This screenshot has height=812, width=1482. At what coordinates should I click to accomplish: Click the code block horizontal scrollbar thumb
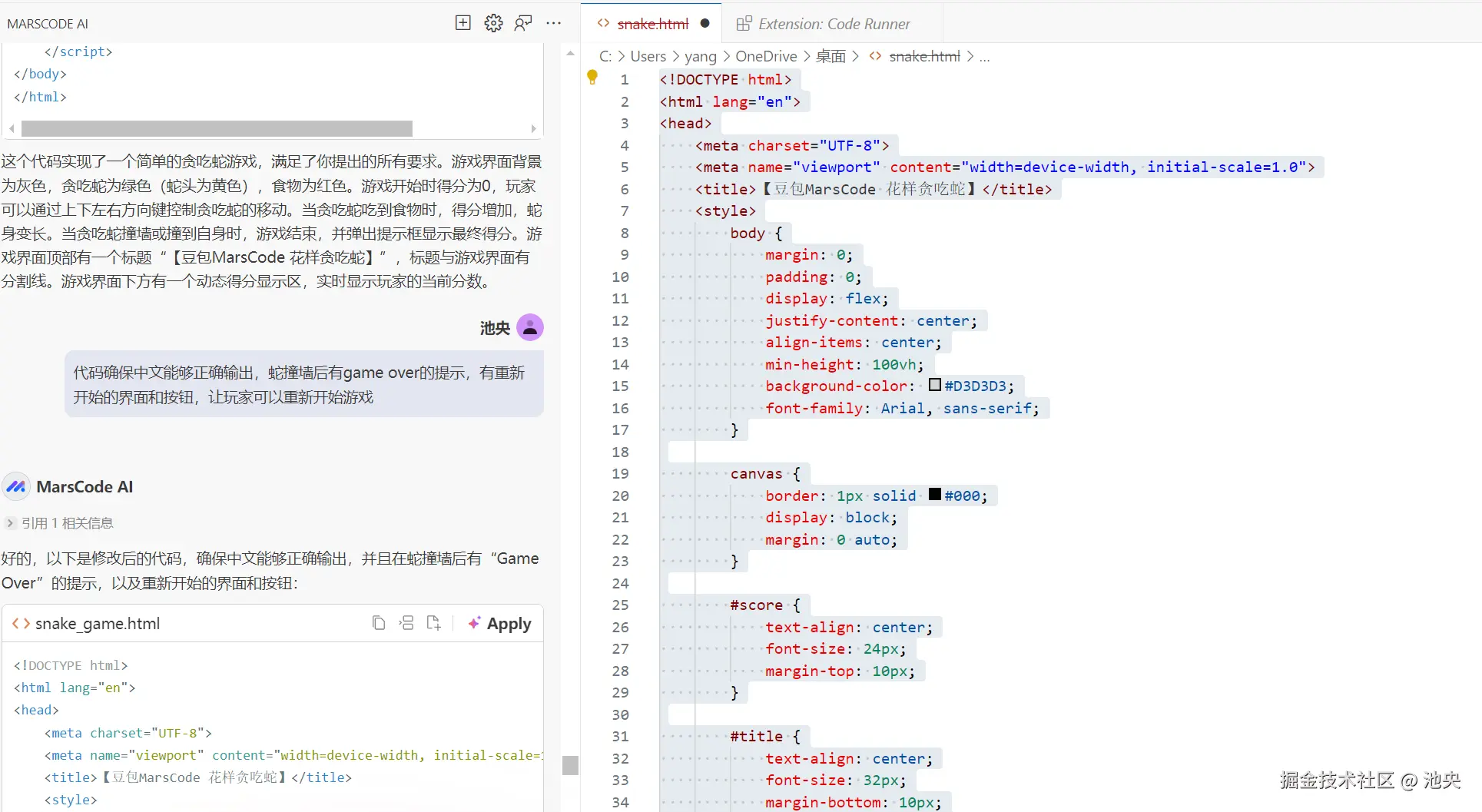[x=217, y=128]
